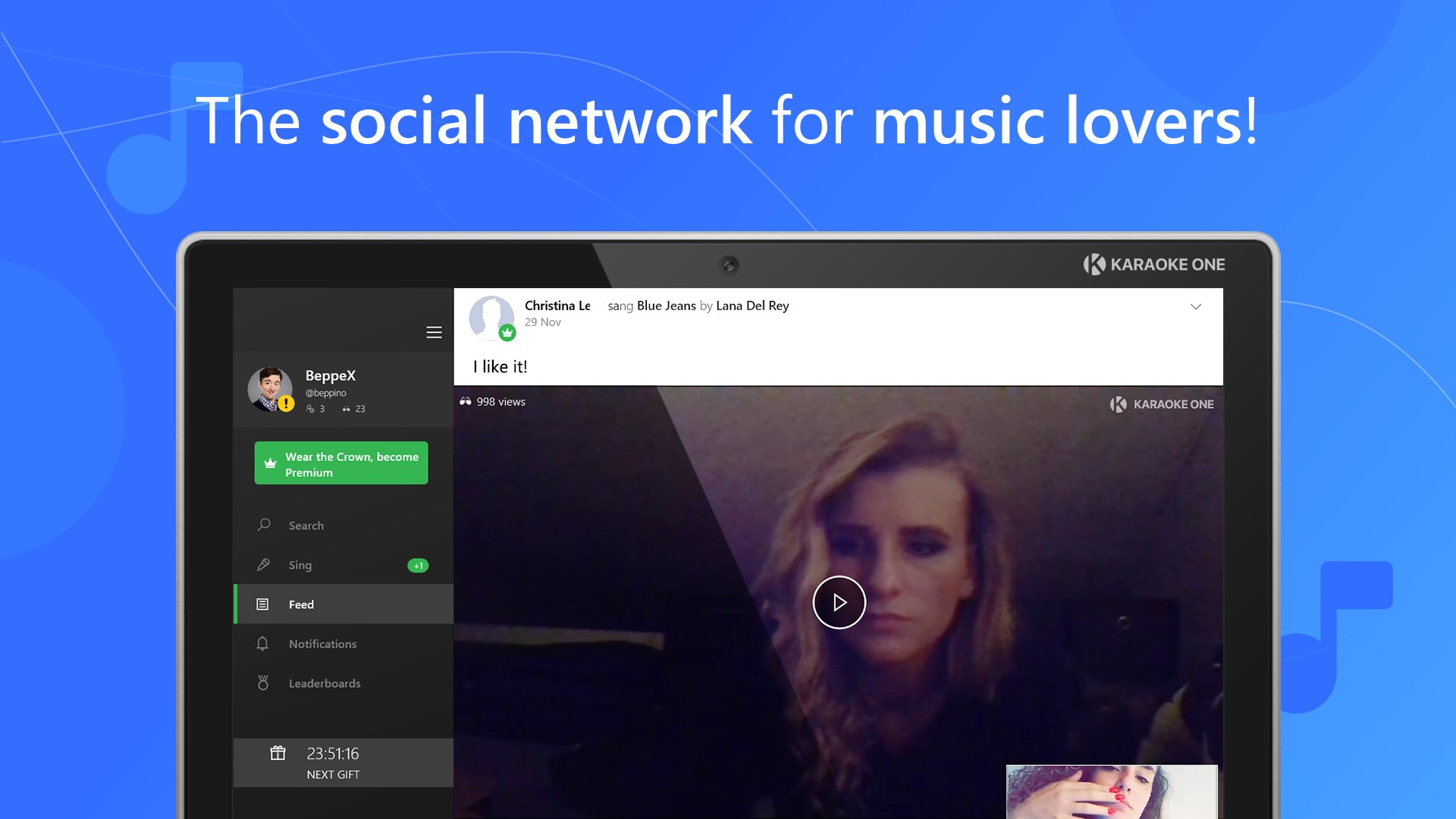Click the green crown badge on Christina's avatar

(x=507, y=333)
